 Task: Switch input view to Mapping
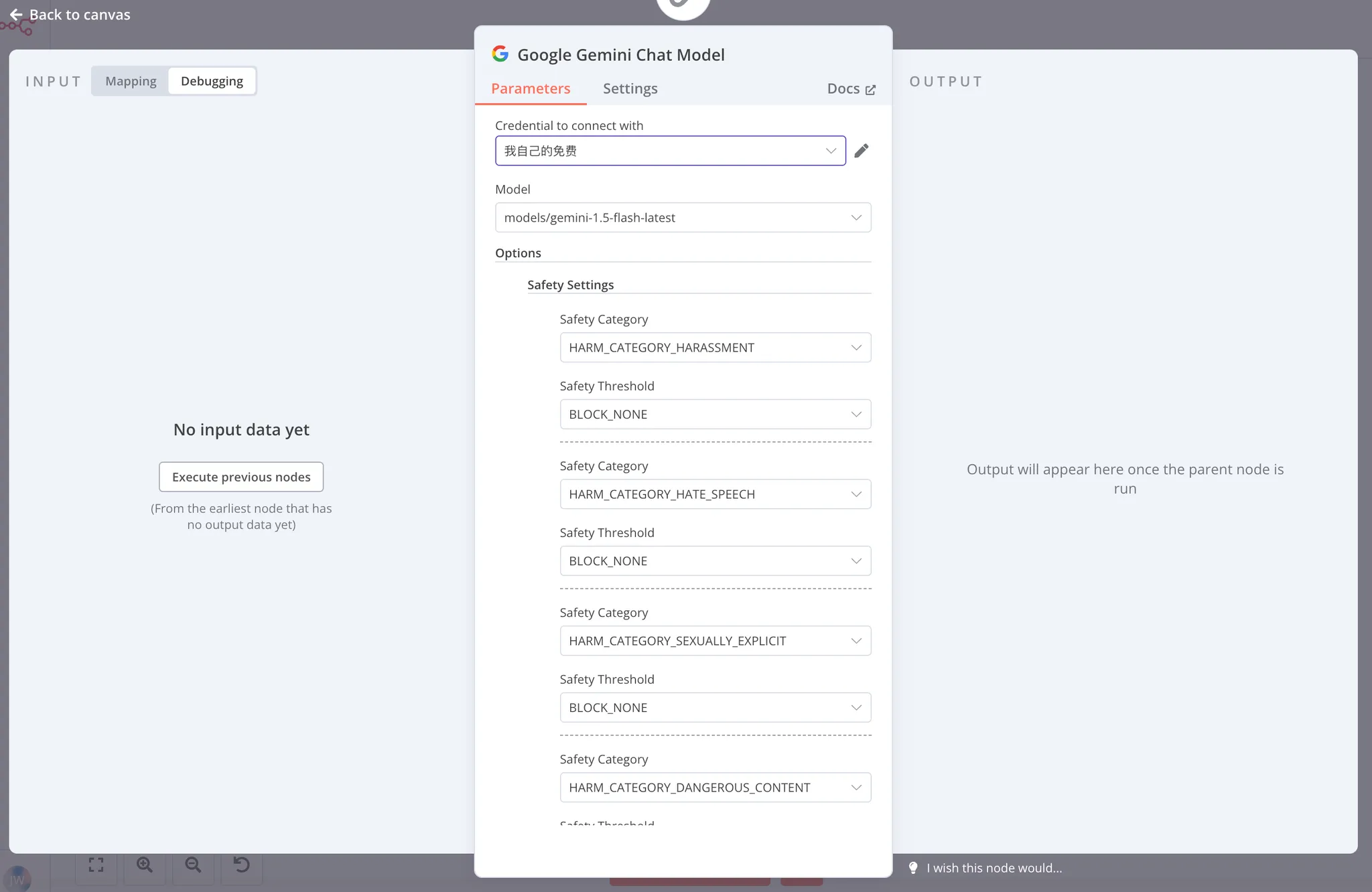(x=131, y=81)
